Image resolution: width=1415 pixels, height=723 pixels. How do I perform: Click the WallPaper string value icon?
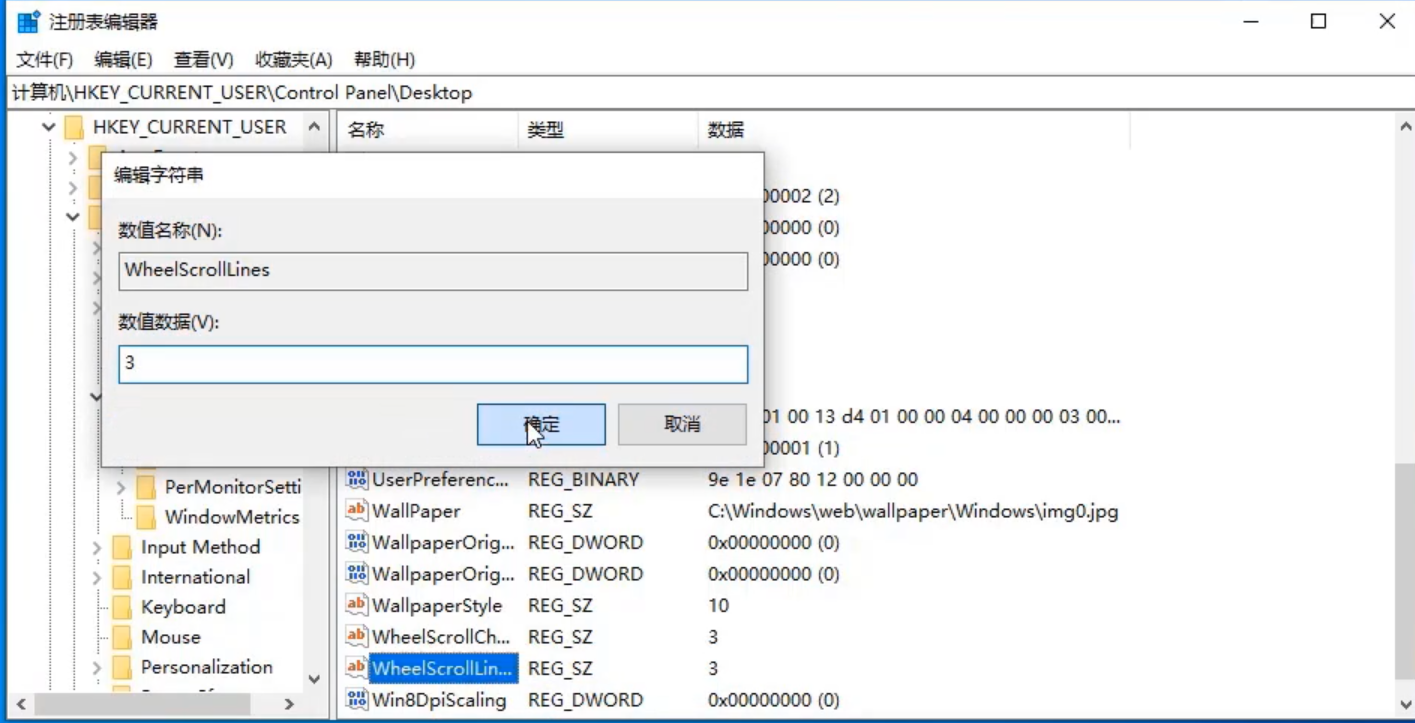pyautogui.click(x=356, y=511)
